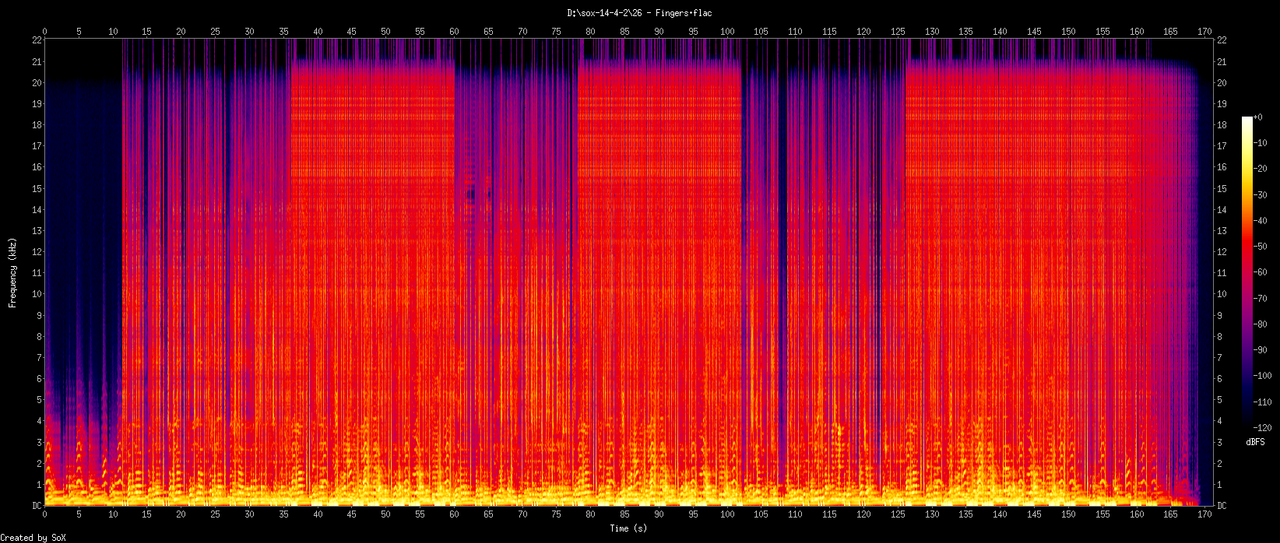The height and width of the screenshot is (543, 1280).
Task: Click the "-20" value on dBFS scale
Action: coord(1262,169)
